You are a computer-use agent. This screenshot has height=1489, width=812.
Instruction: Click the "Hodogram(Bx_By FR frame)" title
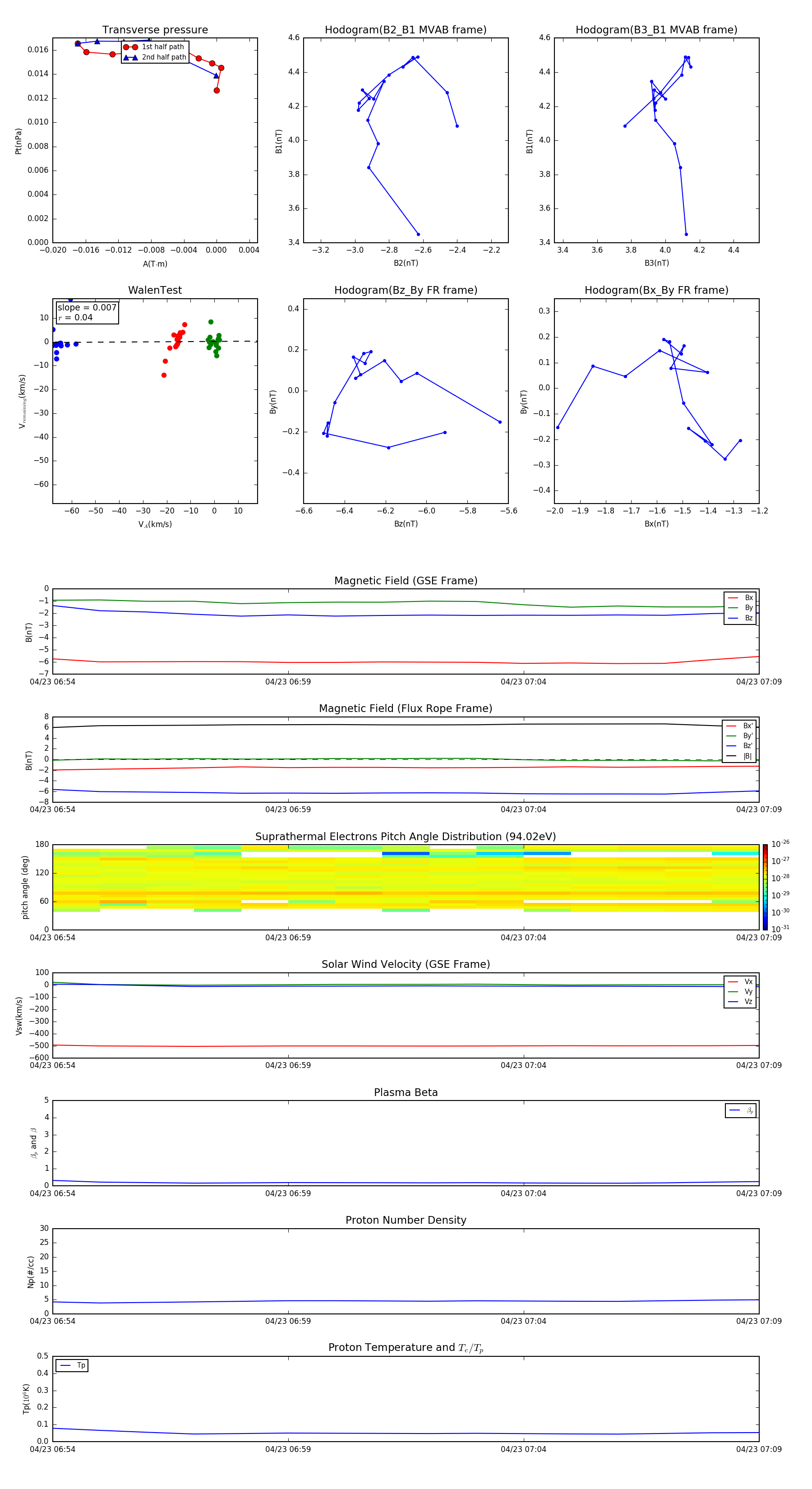pos(656,290)
